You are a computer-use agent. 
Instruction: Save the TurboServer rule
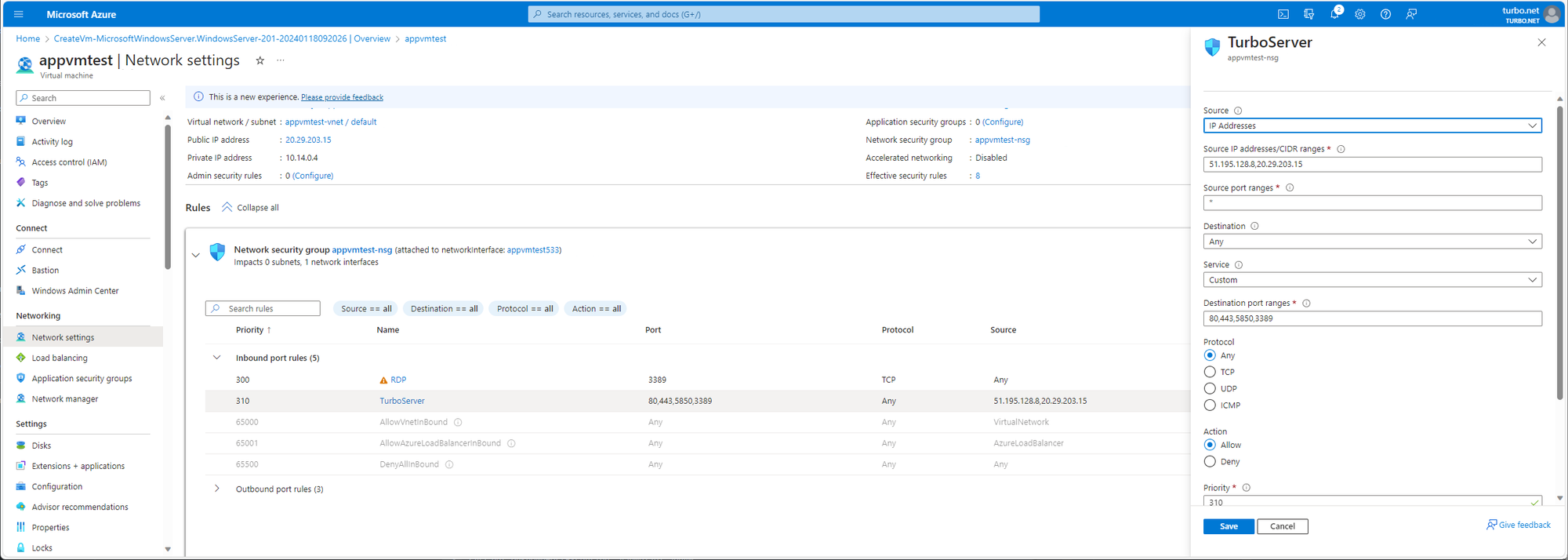(1229, 526)
